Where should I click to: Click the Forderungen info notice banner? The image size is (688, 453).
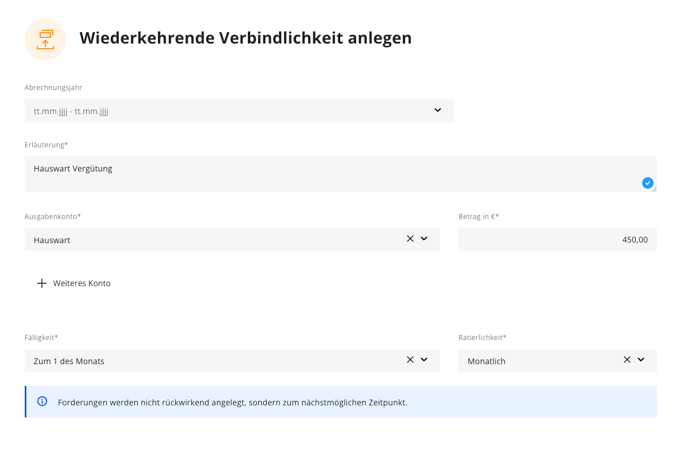tap(340, 402)
